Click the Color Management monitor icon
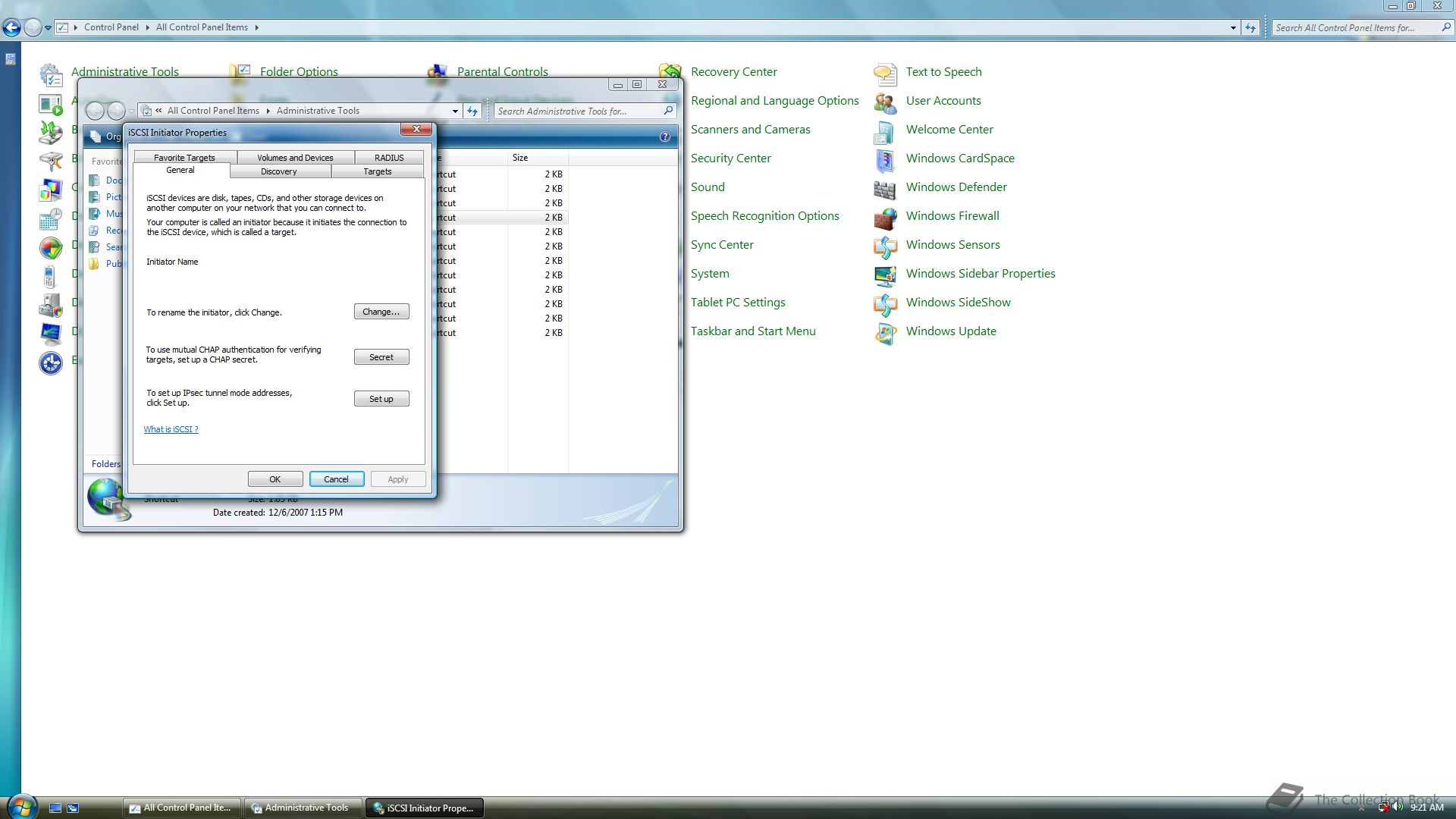Image resolution: width=1456 pixels, height=819 pixels. pos(51,190)
